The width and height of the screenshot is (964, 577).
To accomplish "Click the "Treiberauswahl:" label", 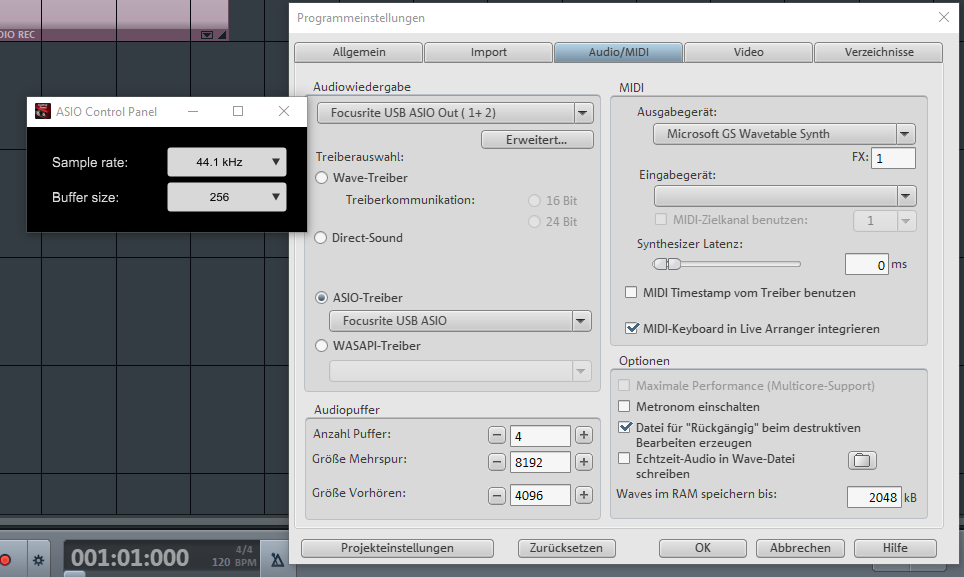I will (360, 157).
